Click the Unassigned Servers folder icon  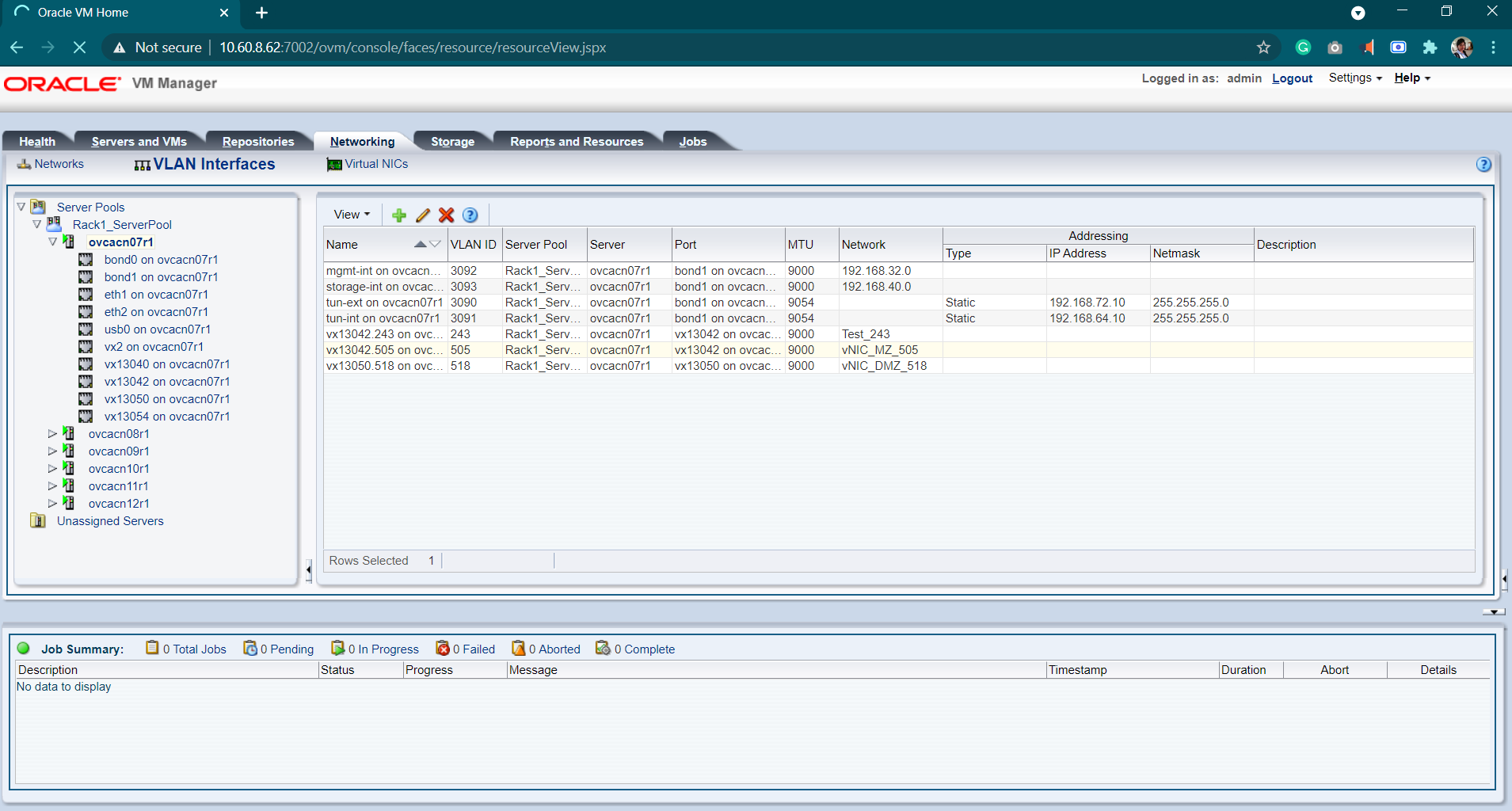coord(38,520)
